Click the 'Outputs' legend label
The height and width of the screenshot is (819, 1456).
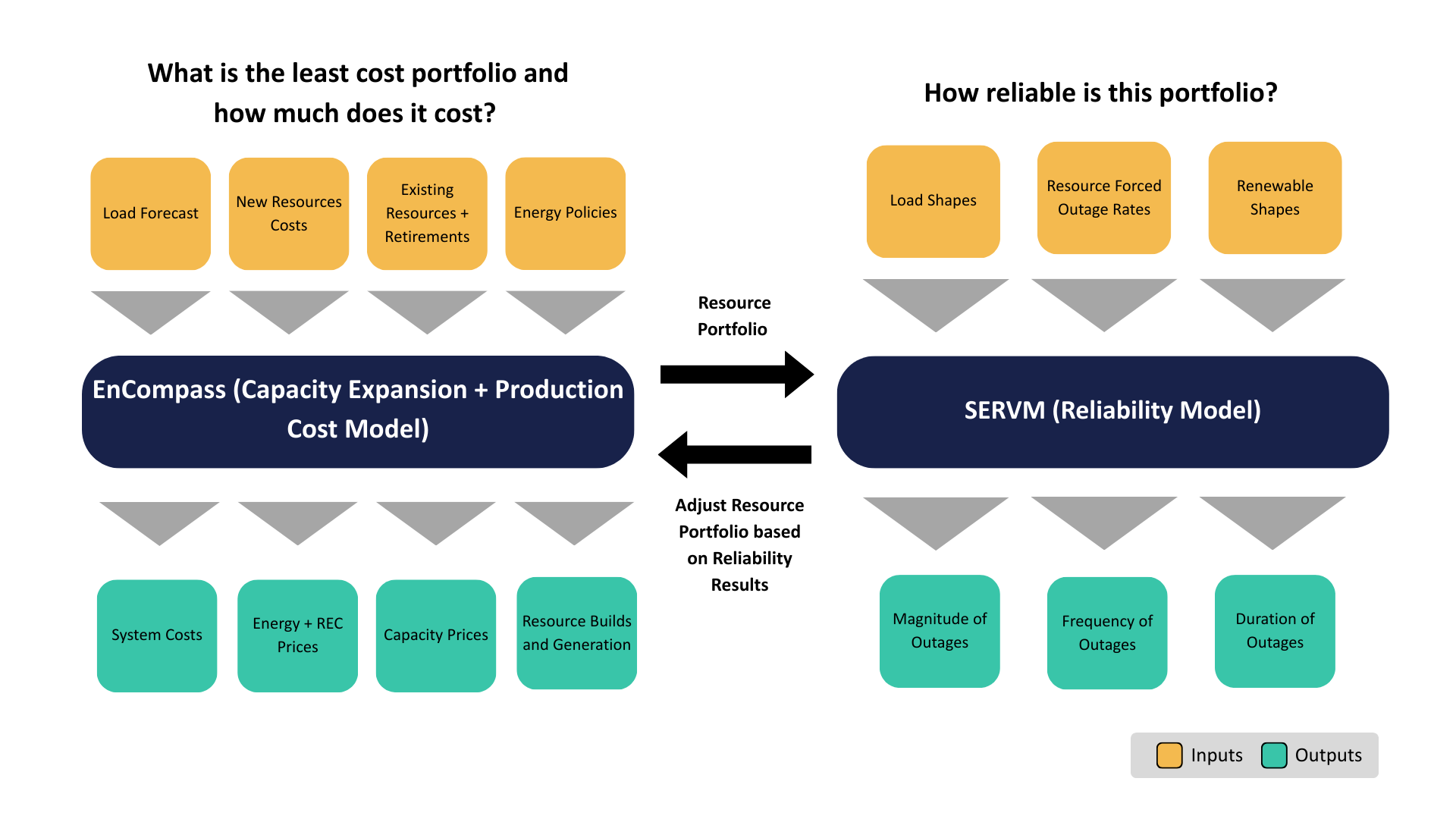(1328, 755)
